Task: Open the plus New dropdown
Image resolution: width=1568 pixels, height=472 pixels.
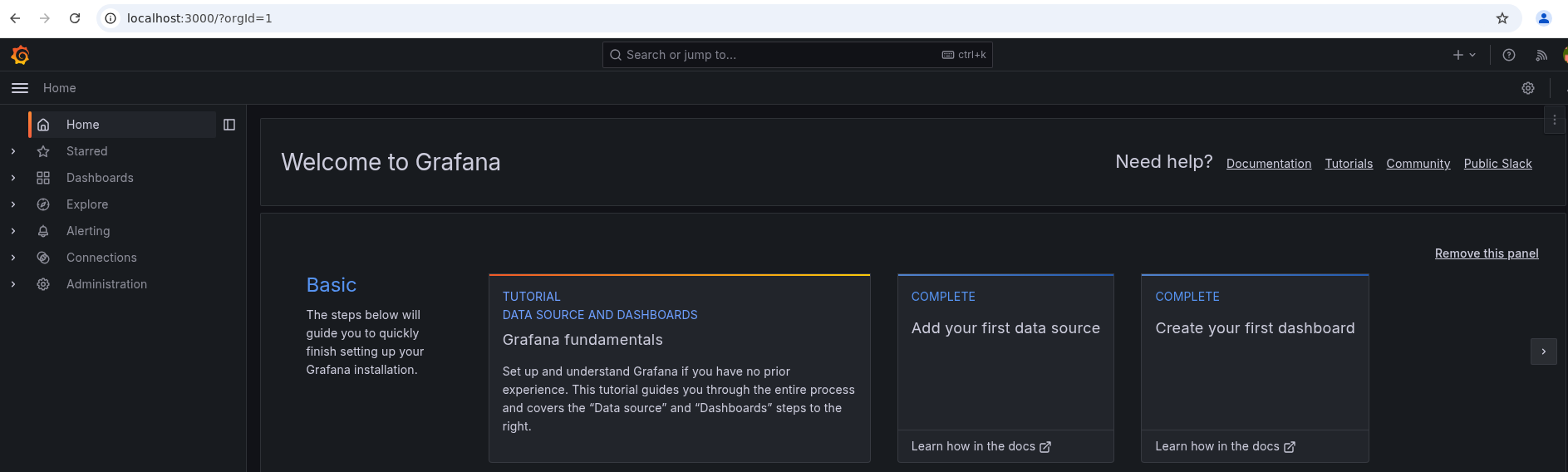Action: click(1464, 55)
